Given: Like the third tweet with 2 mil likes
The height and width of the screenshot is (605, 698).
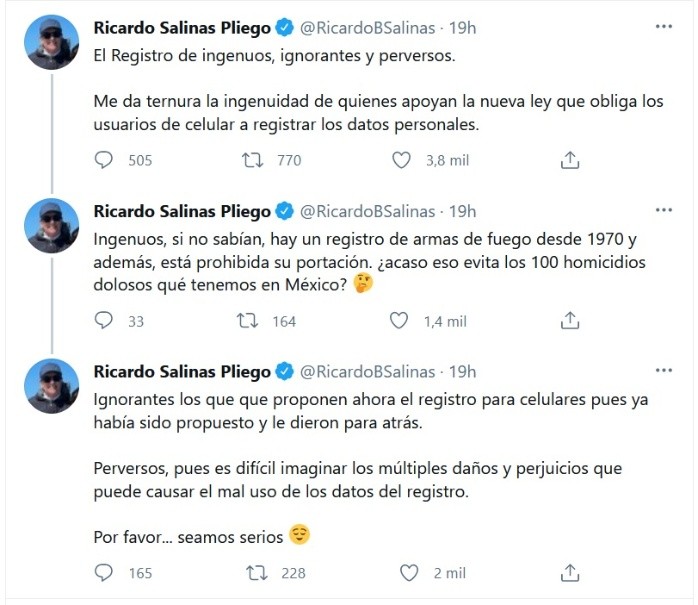Looking at the screenshot, I should click(x=409, y=573).
